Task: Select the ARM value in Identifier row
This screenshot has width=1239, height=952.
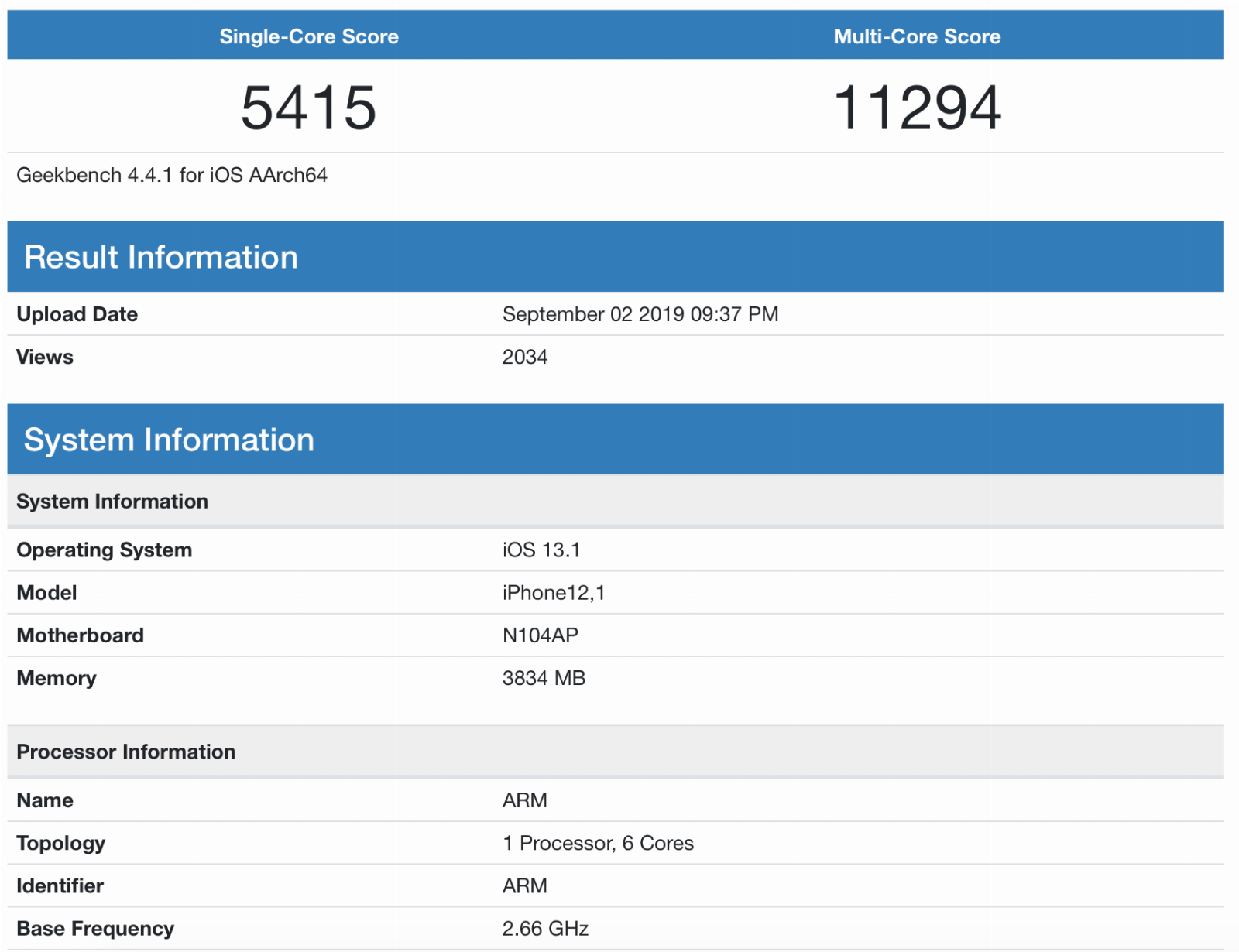Action: tap(525, 885)
